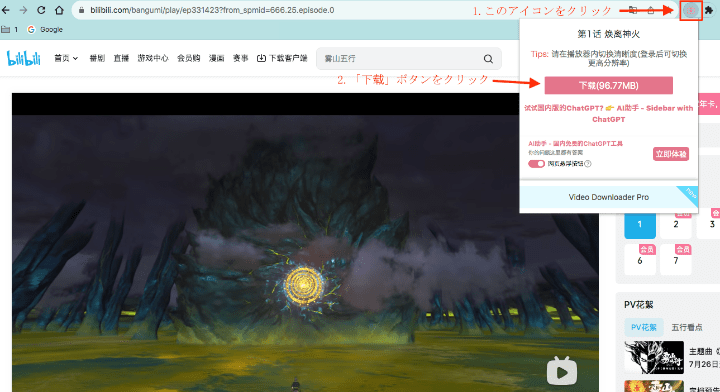
Task: Open the 游戏中心 menu item
Action: coord(153,58)
